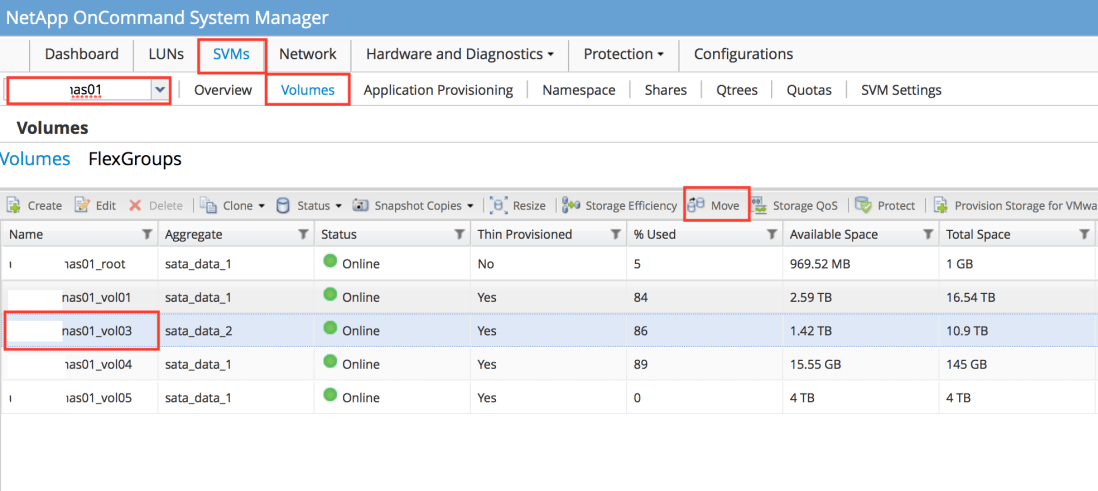This screenshot has height=491, width=1098.
Task: Go to the Dashboard tab
Action: (82, 54)
